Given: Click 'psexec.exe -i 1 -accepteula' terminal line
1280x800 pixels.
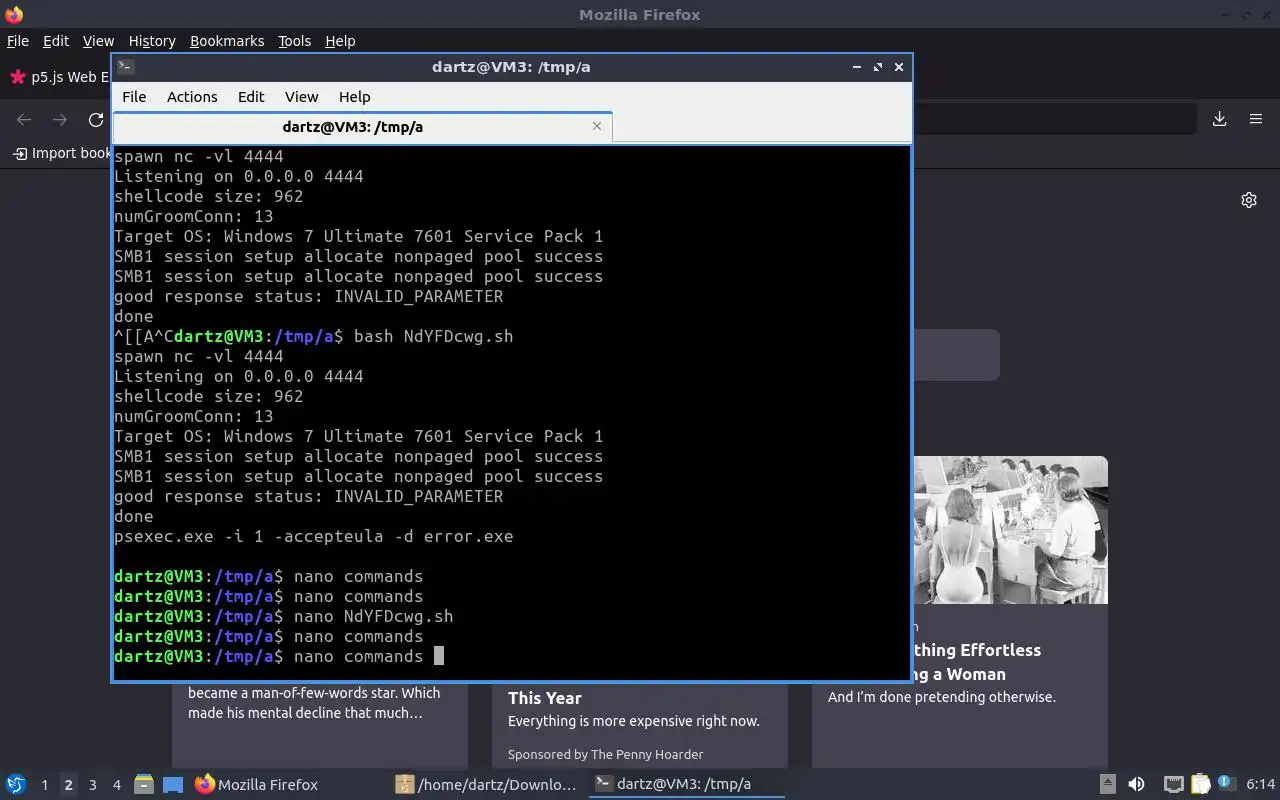Looking at the screenshot, I should click(313, 536).
